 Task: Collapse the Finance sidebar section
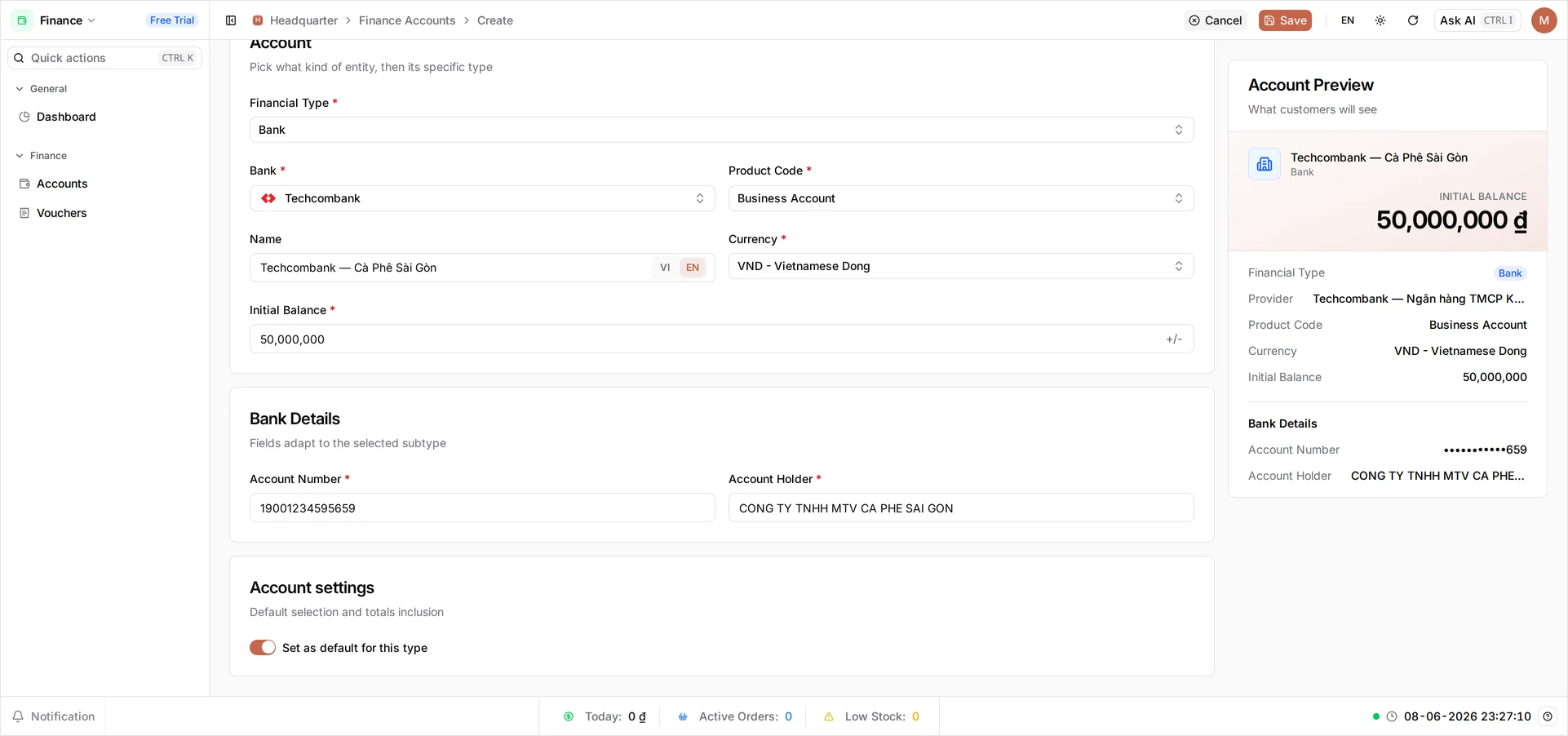42,156
